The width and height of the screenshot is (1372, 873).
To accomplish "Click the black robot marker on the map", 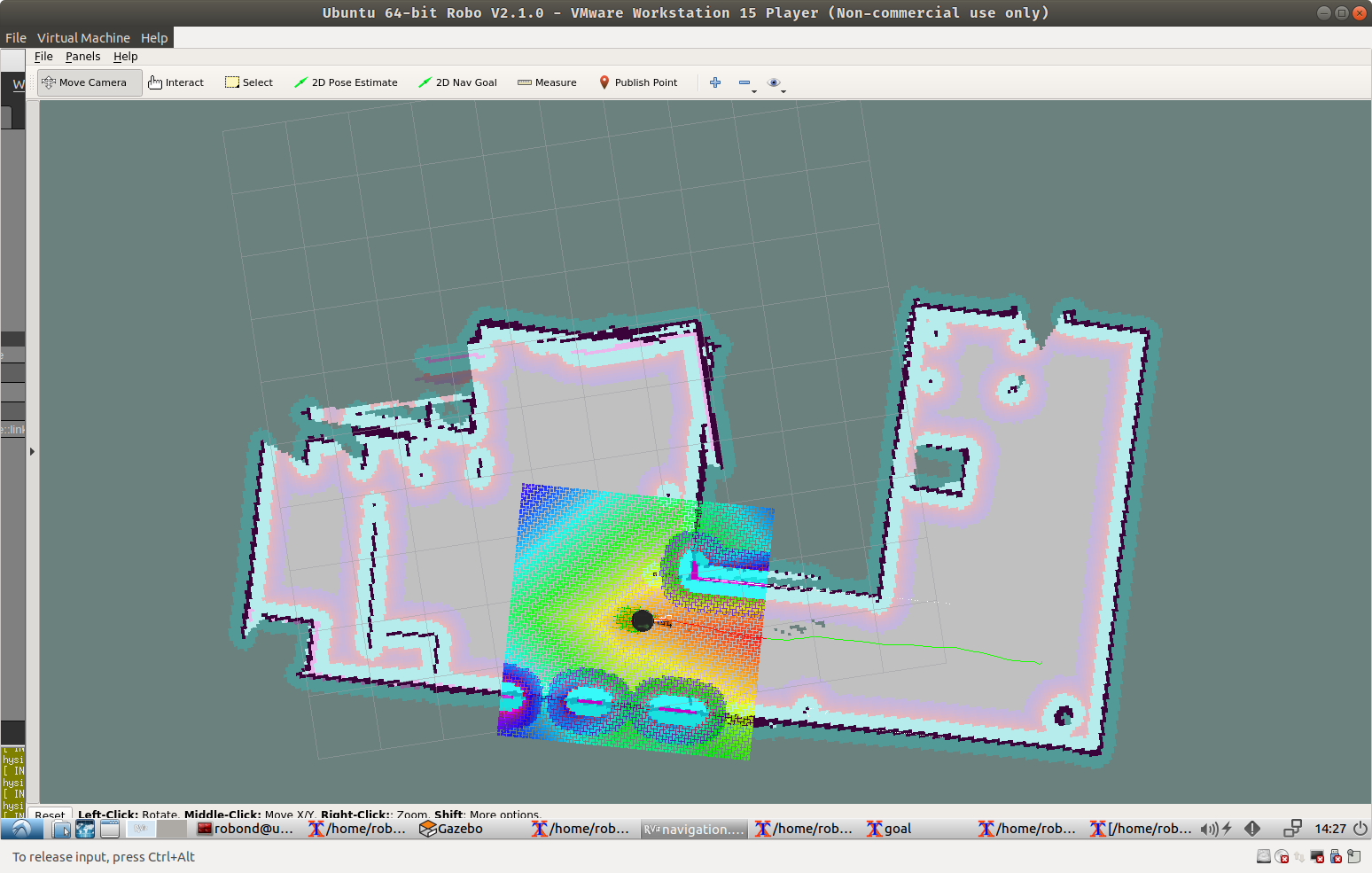I will (x=643, y=620).
